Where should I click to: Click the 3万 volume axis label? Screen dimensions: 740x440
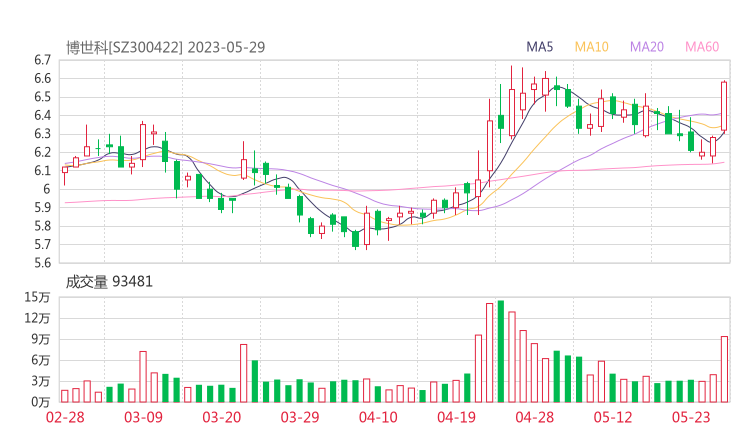point(41,381)
